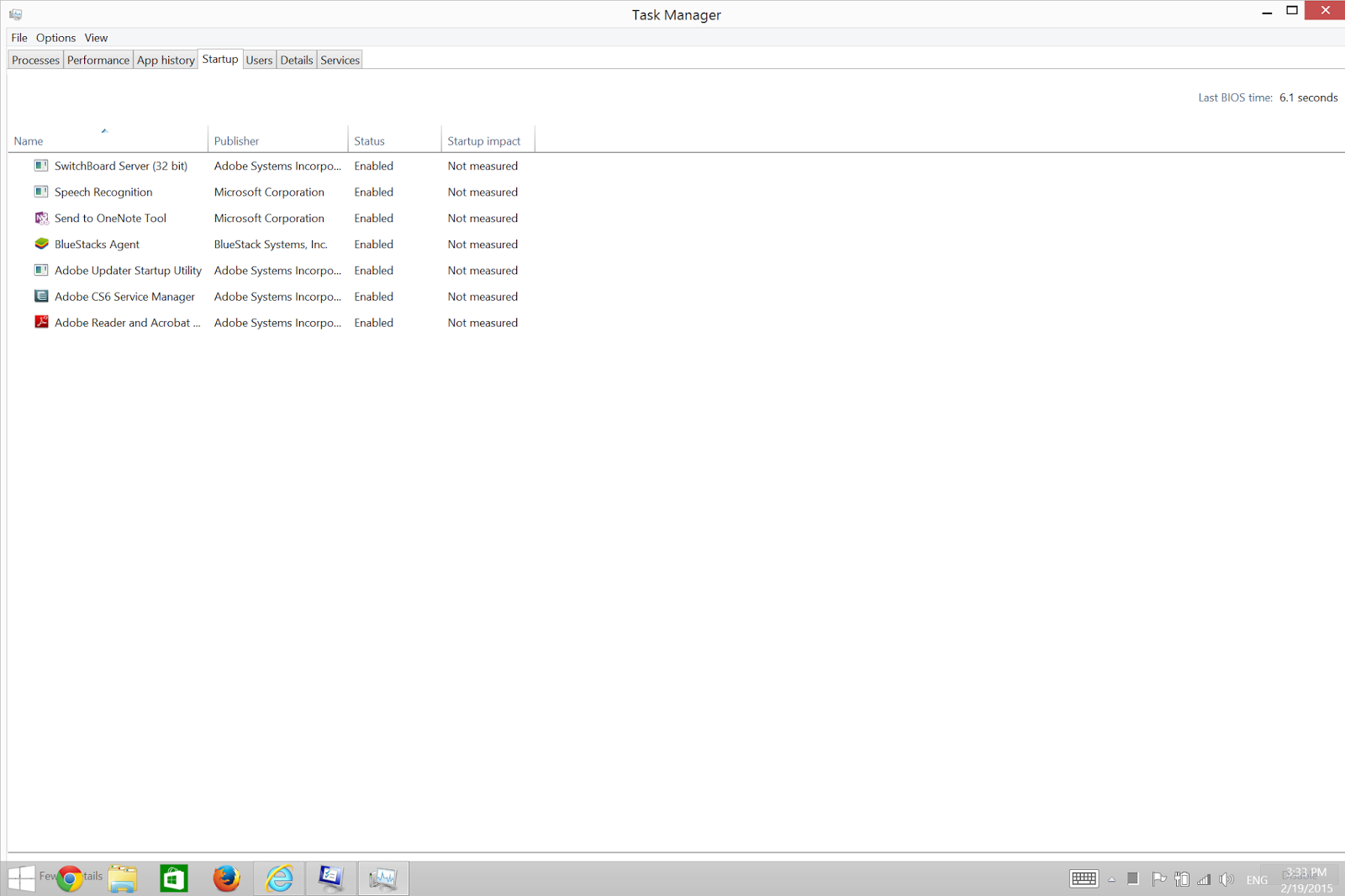Click Enabled status for Adobe CS6 Service Manager

coord(373,296)
